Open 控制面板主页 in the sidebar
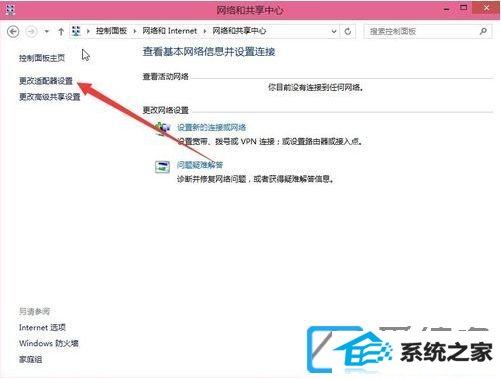501x379 pixels. pyautogui.click(x=42, y=58)
